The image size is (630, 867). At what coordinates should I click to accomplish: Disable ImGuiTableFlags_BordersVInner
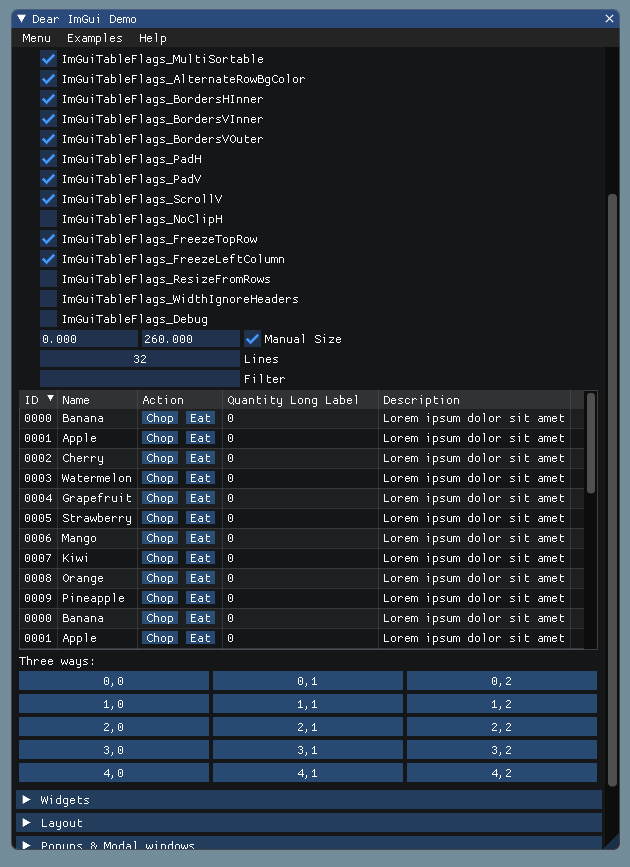click(49, 118)
